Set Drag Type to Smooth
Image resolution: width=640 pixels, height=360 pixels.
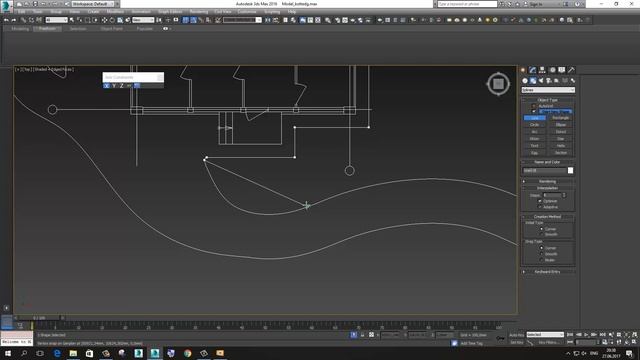(x=542, y=253)
